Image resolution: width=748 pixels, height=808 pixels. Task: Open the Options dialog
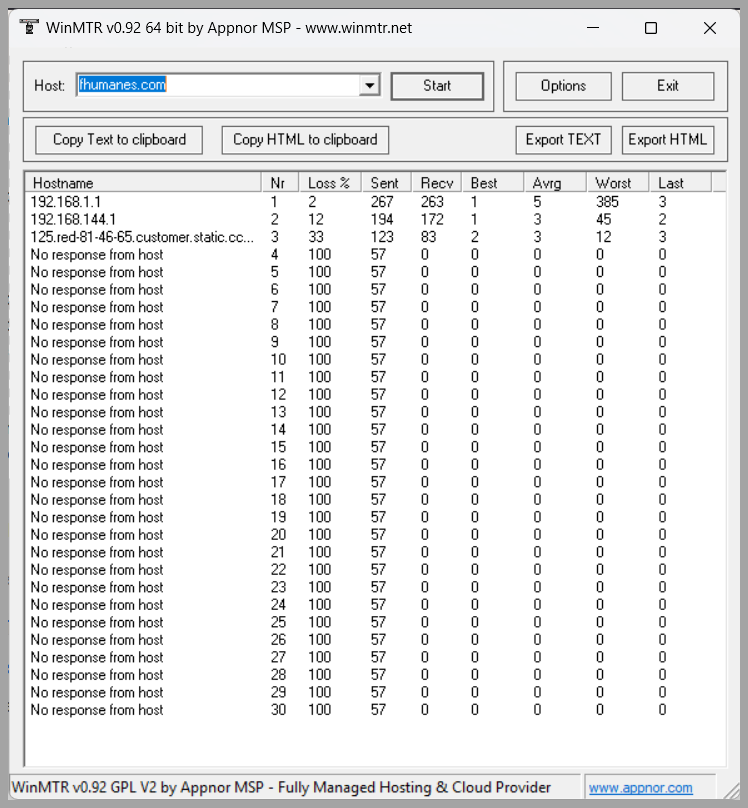coord(563,86)
